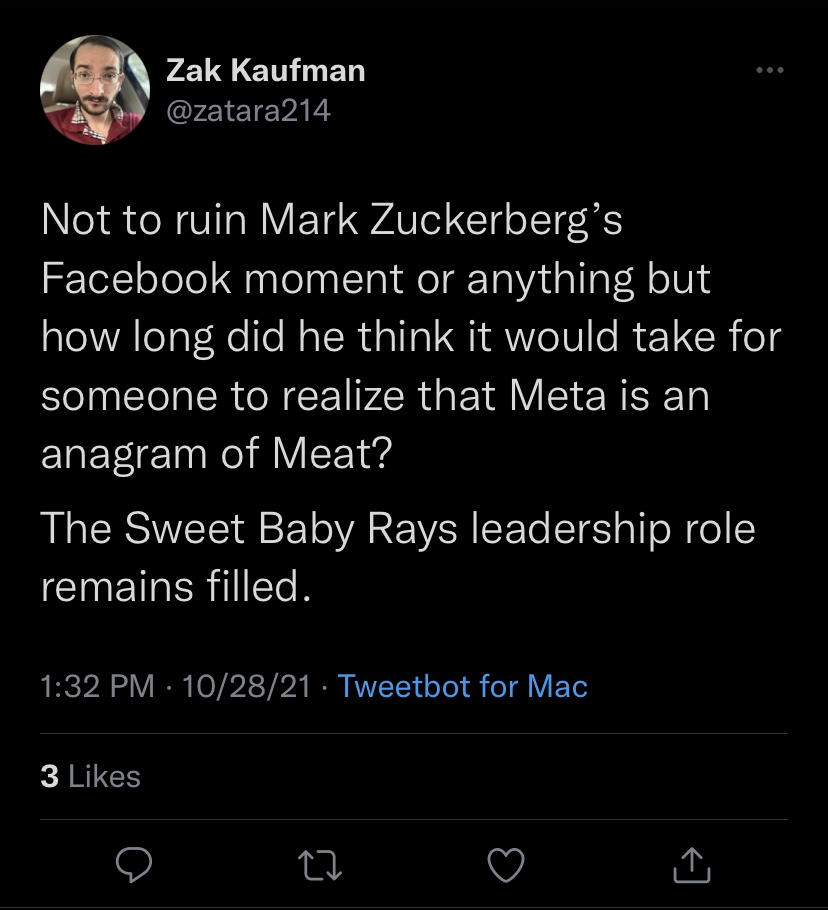828x910 pixels.
Task: Open Zak Kaufman's profile picture
Action: click(95, 90)
